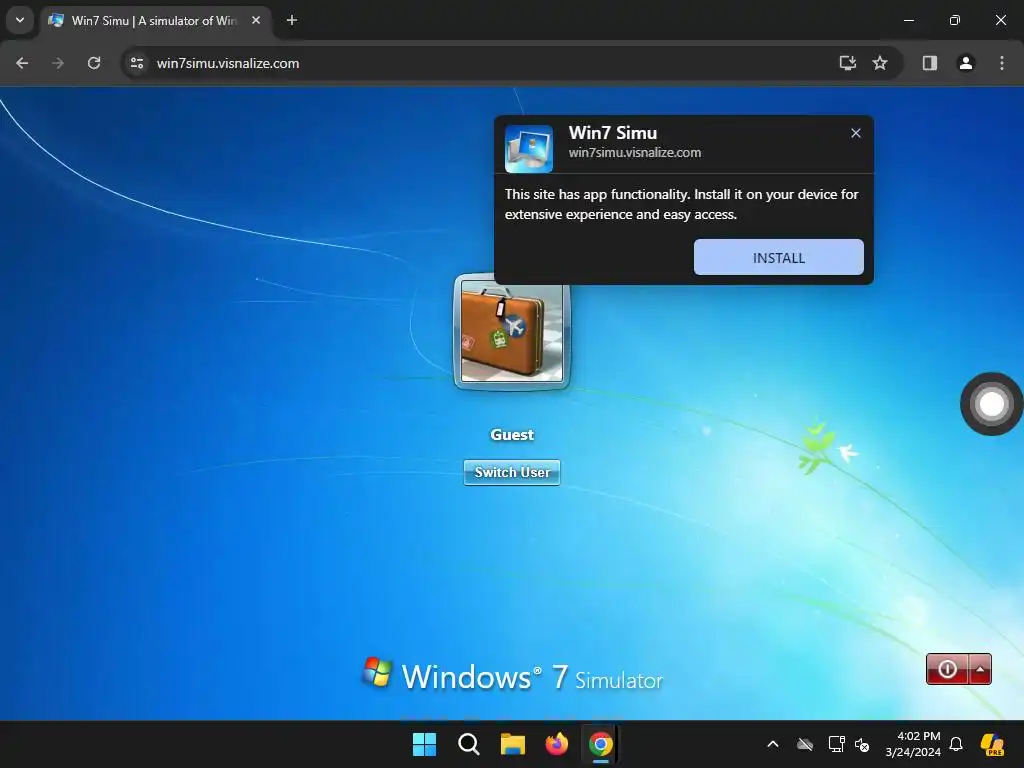Screen dimensions: 1024x768
Task: Bookmark this page with the star
Action: (880, 63)
